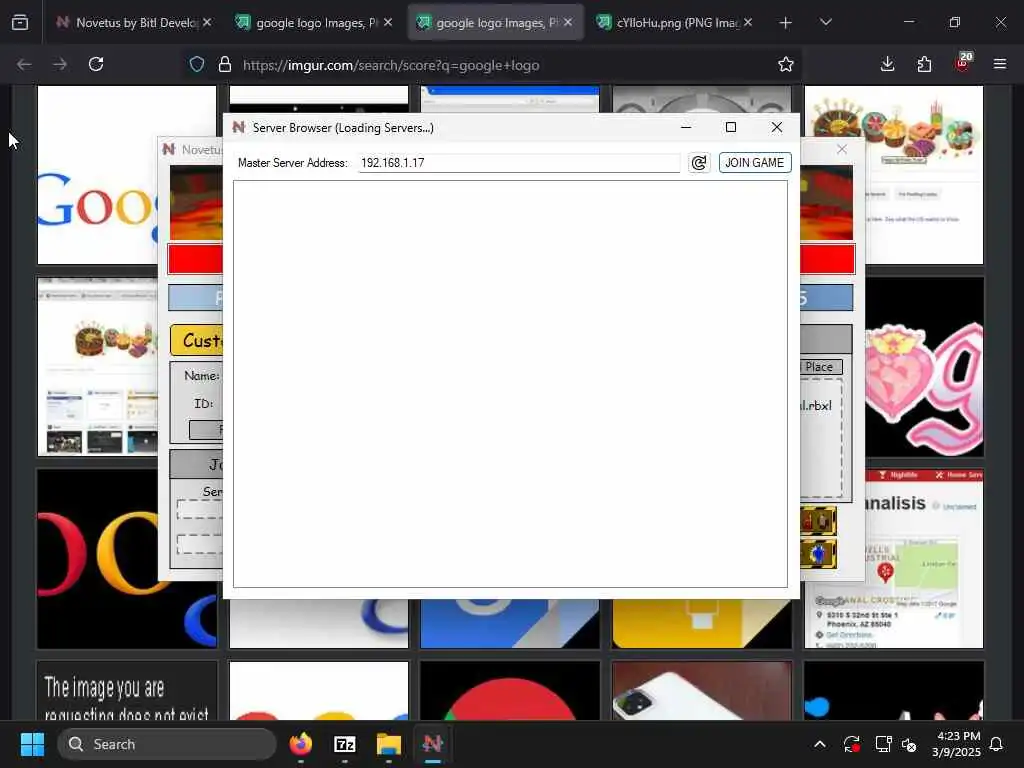1024x768 pixels.
Task: Open the Google logo thumbnail on white background
Action: click(x=98, y=175)
